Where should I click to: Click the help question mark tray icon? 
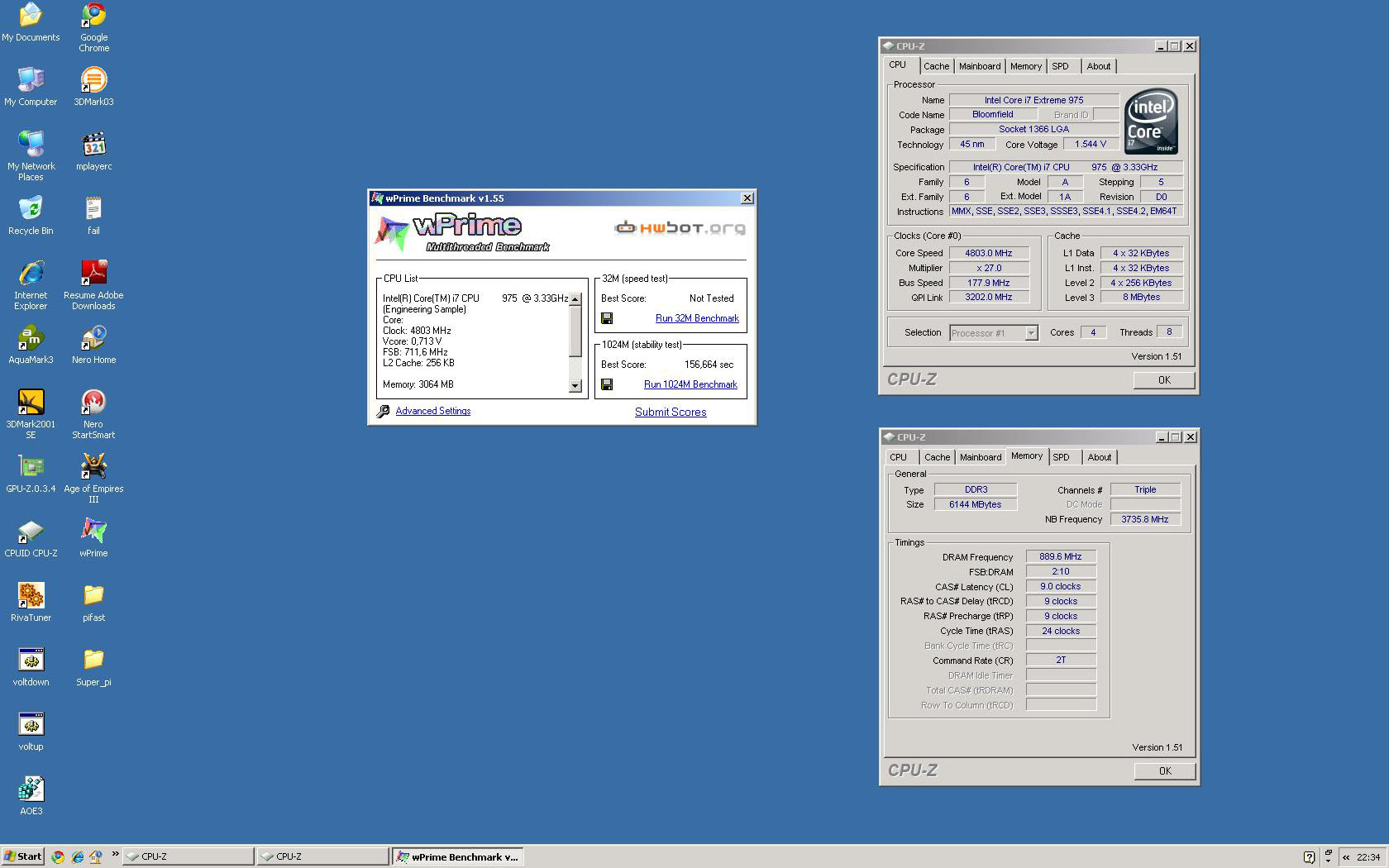tap(1309, 857)
